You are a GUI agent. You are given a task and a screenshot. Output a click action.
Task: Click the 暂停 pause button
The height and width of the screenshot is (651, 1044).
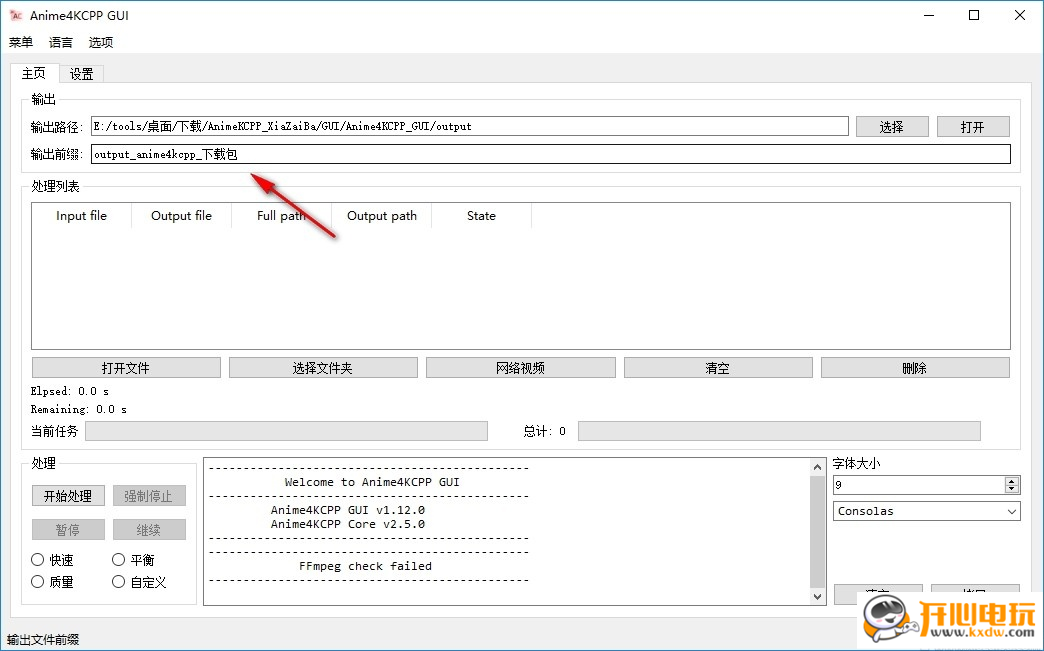pos(68,530)
